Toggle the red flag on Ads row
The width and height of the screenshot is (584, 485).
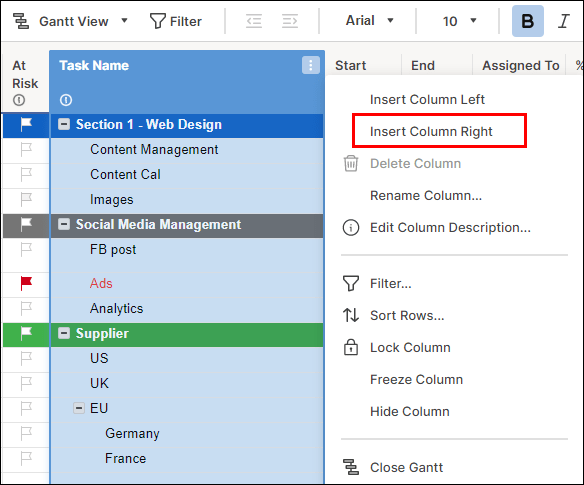tap(26, 283)
